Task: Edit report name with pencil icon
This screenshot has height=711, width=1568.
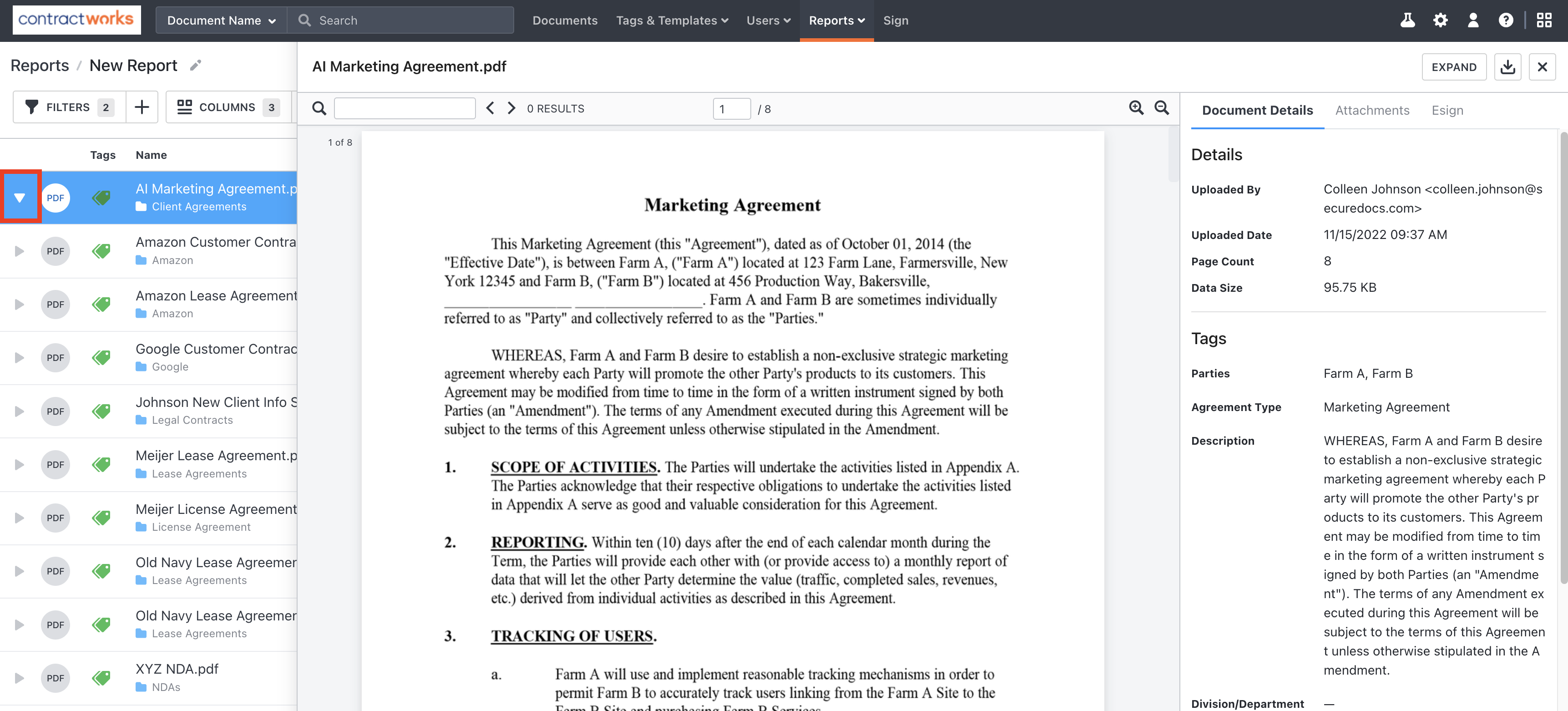Action: point(195,65)
